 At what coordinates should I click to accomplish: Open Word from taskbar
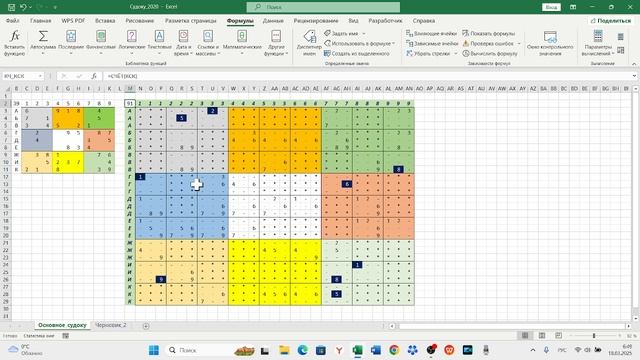[376, 350]
